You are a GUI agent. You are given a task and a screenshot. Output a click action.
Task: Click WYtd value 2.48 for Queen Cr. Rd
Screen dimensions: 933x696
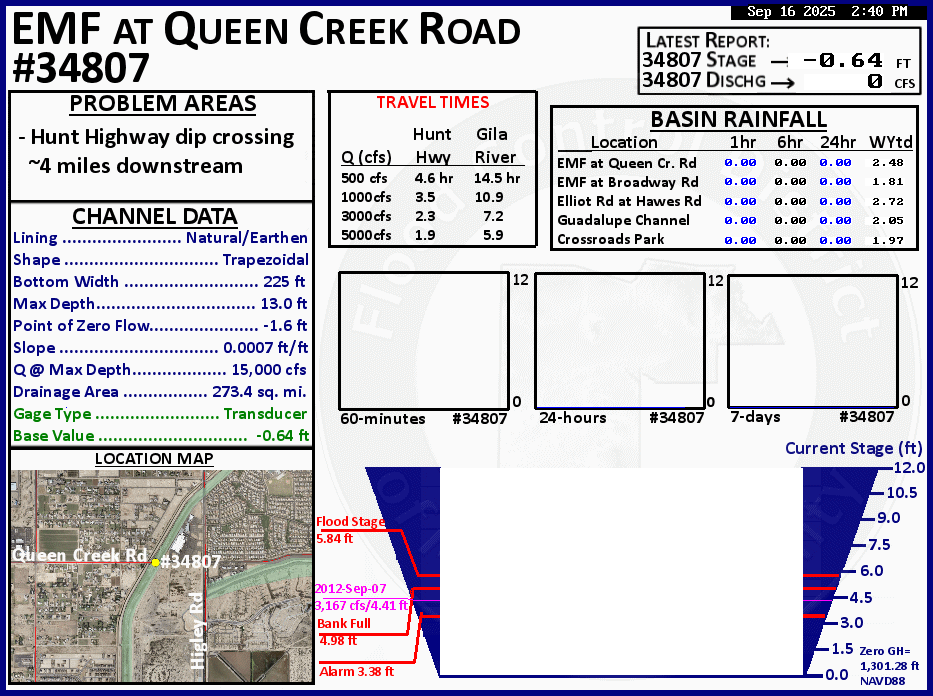[888, 163]
